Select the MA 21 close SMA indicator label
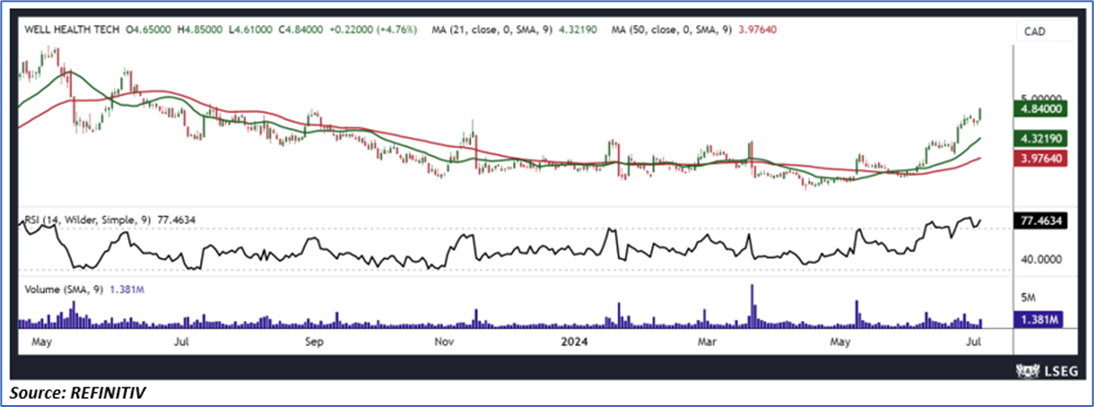 coord(515,30)
